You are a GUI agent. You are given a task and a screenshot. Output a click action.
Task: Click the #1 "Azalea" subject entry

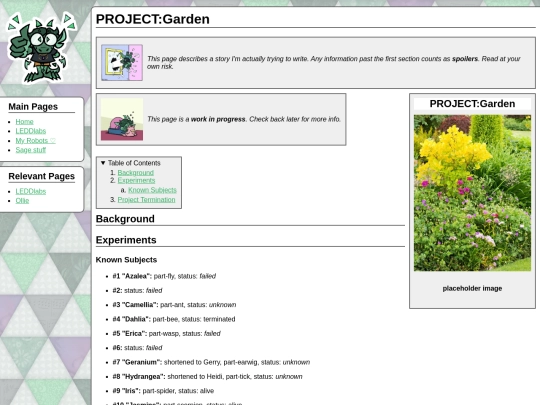click(x=164, y=276)
